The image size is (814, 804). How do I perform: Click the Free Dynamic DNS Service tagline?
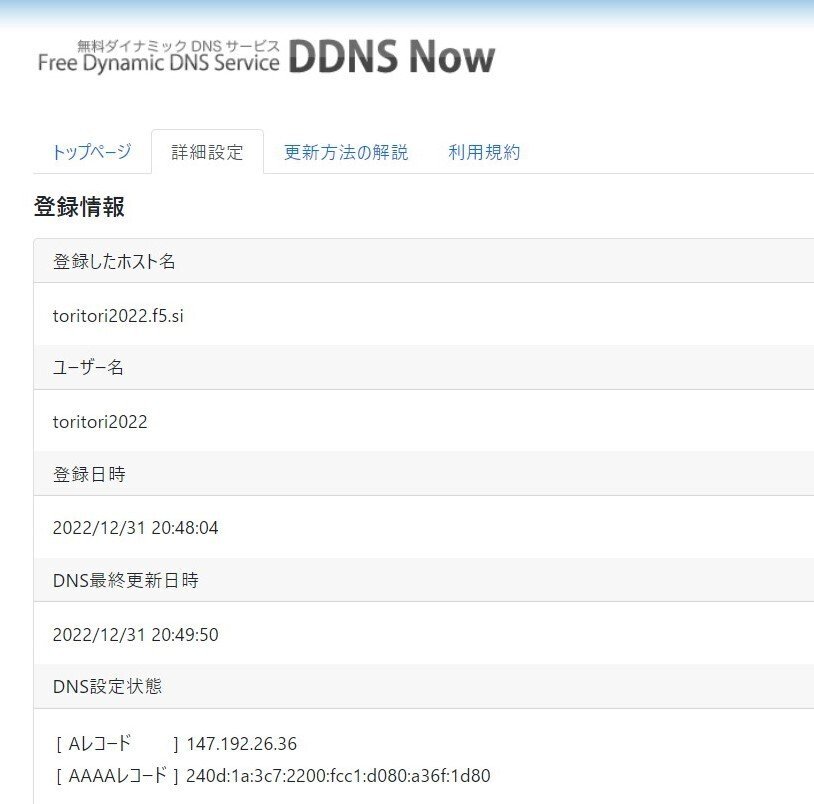[158, 63]
